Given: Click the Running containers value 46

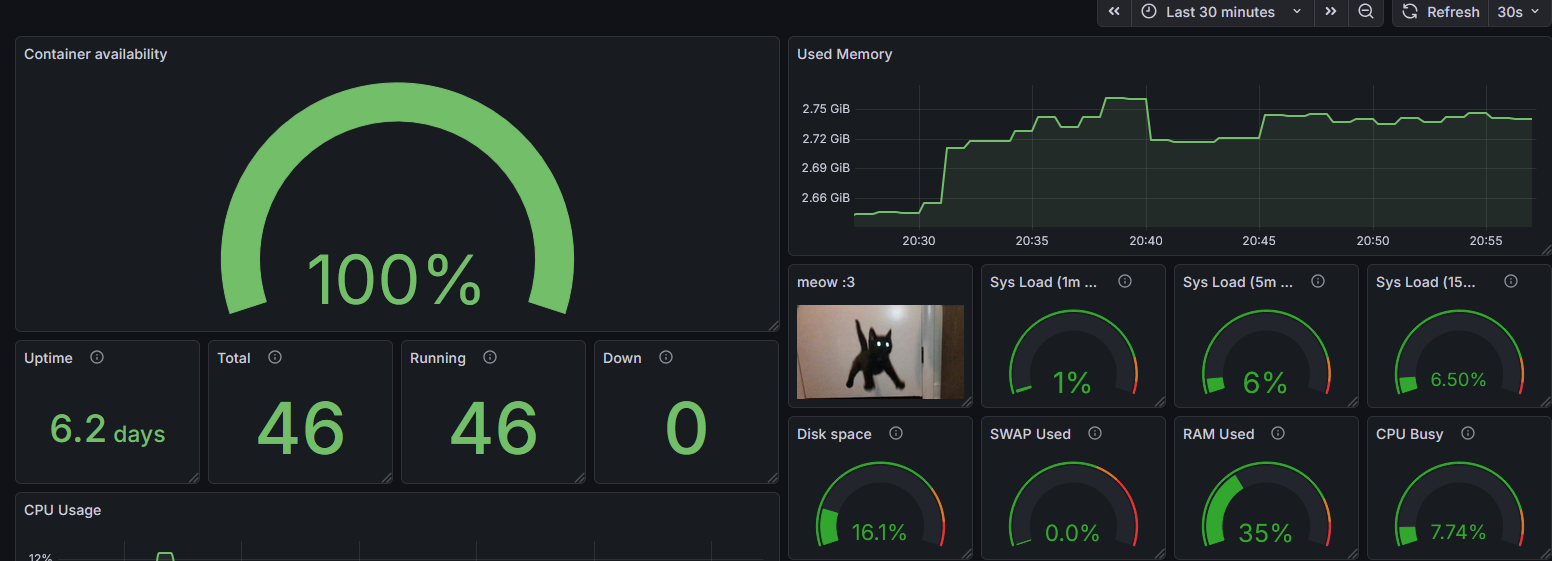Looking at the screenshot, I should (x=494, y=429).
